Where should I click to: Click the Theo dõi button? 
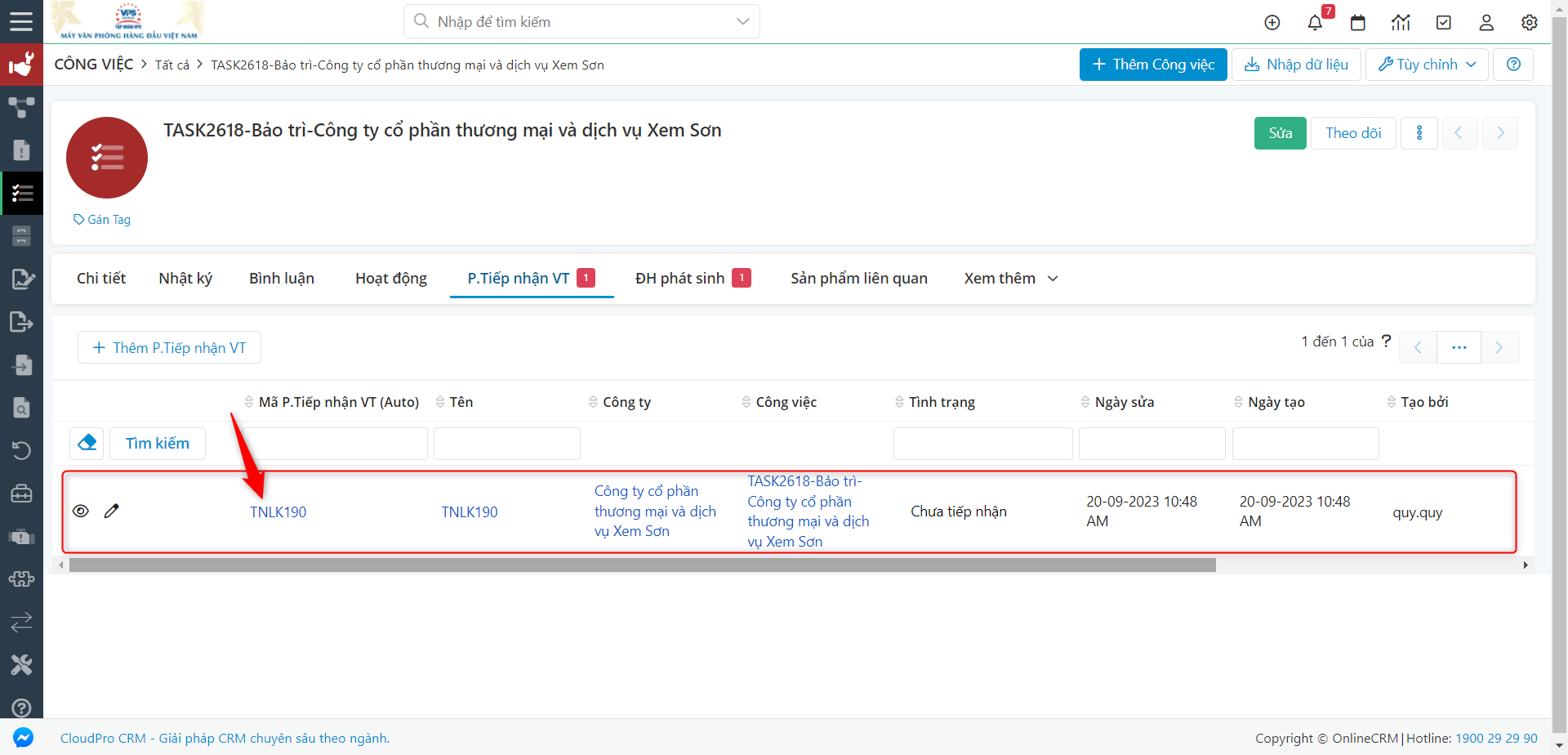(1353, 133)
